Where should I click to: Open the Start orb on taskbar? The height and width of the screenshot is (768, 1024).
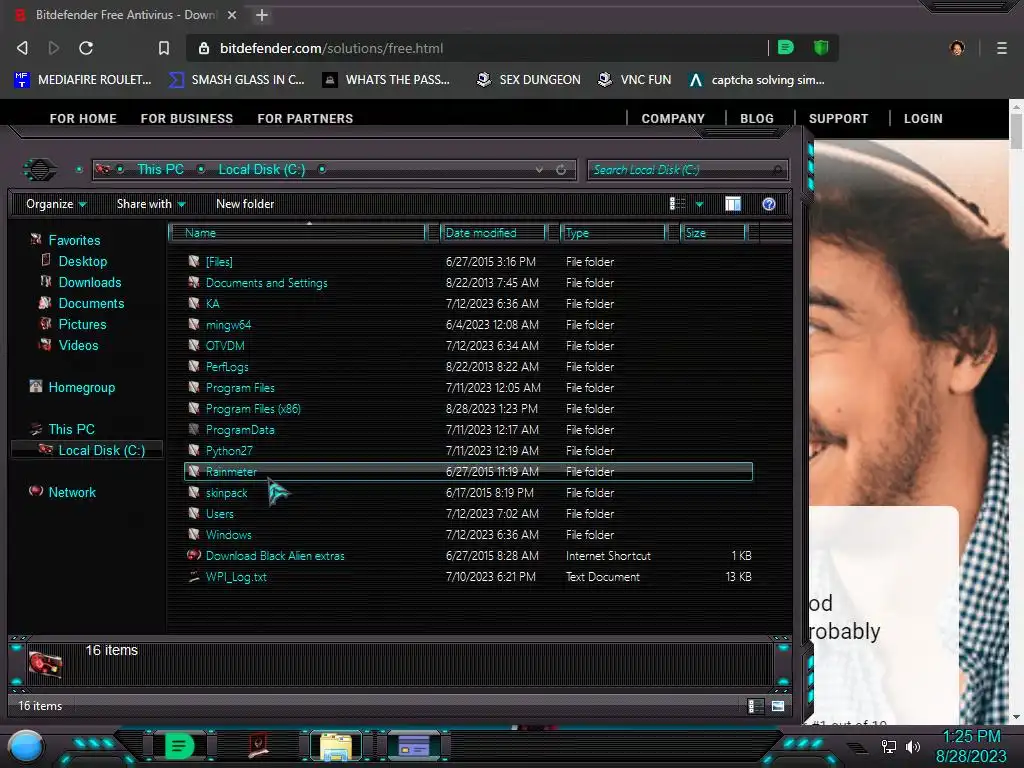[x=26, y=746]
